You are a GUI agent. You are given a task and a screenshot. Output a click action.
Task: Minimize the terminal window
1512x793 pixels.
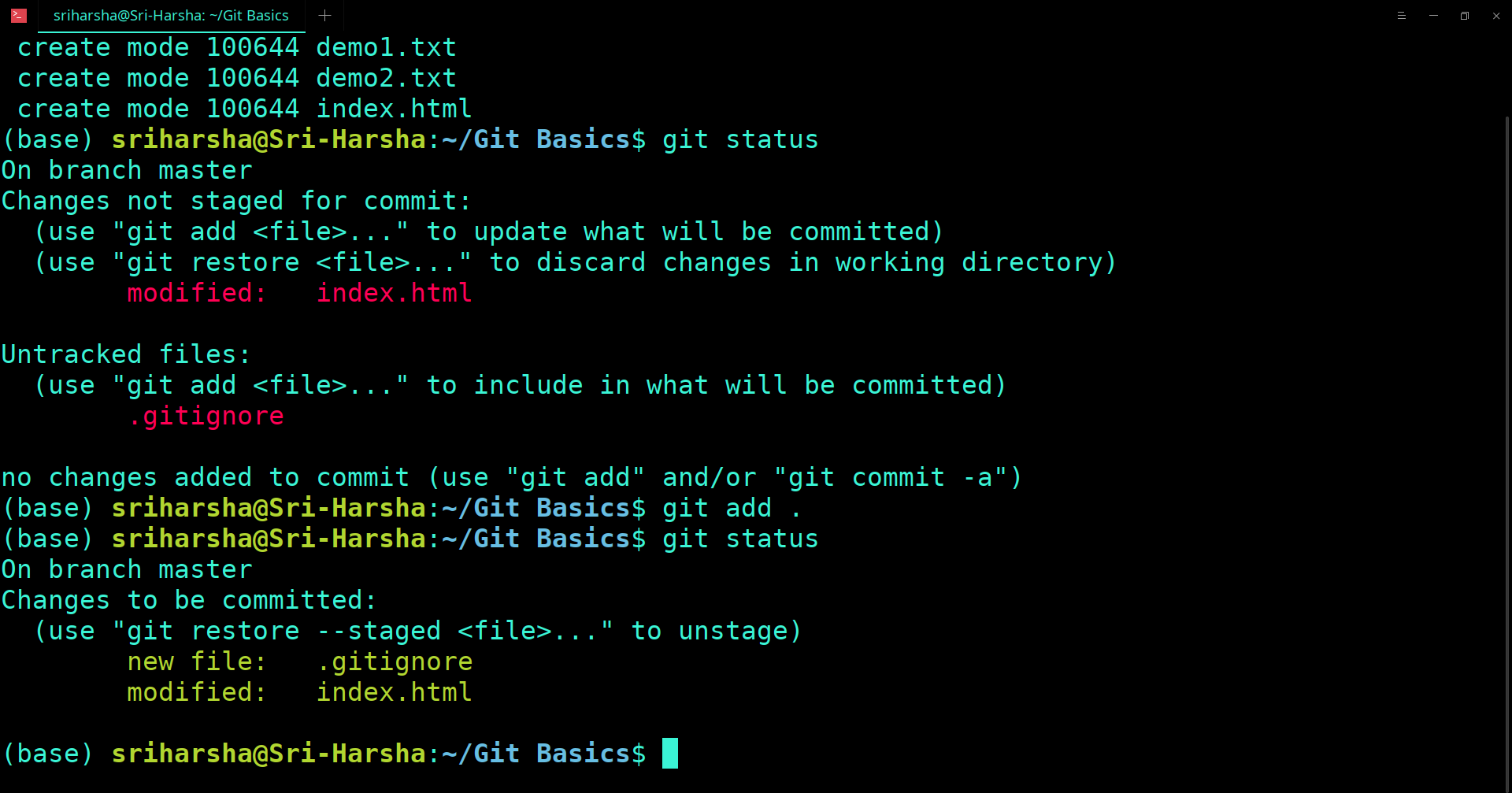coord(1433,16)
